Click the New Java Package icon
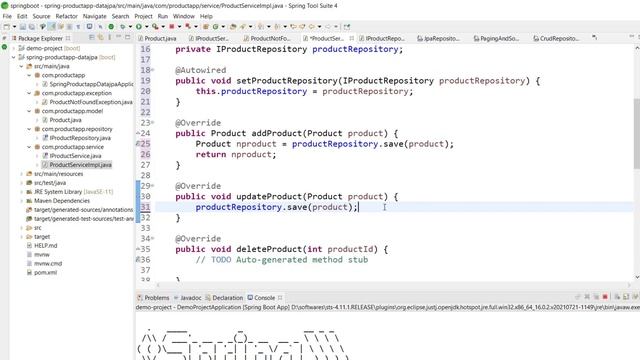Viewport: 640px width, 360px height. click(205, 27)
